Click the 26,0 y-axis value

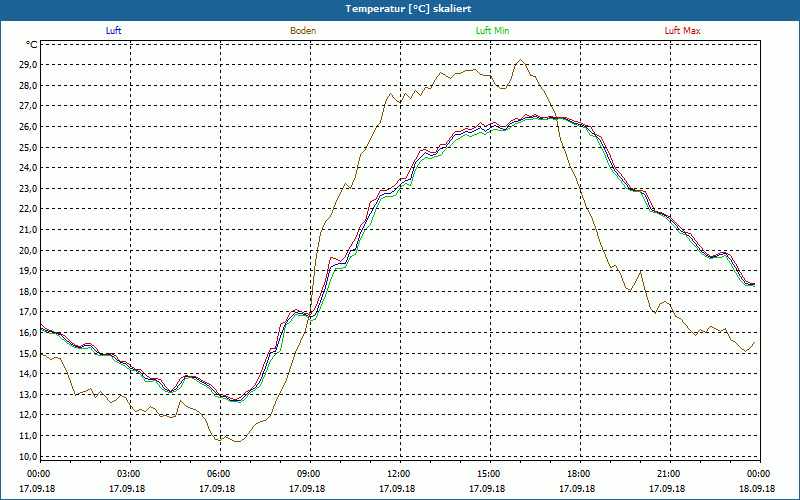click(28, 127)
